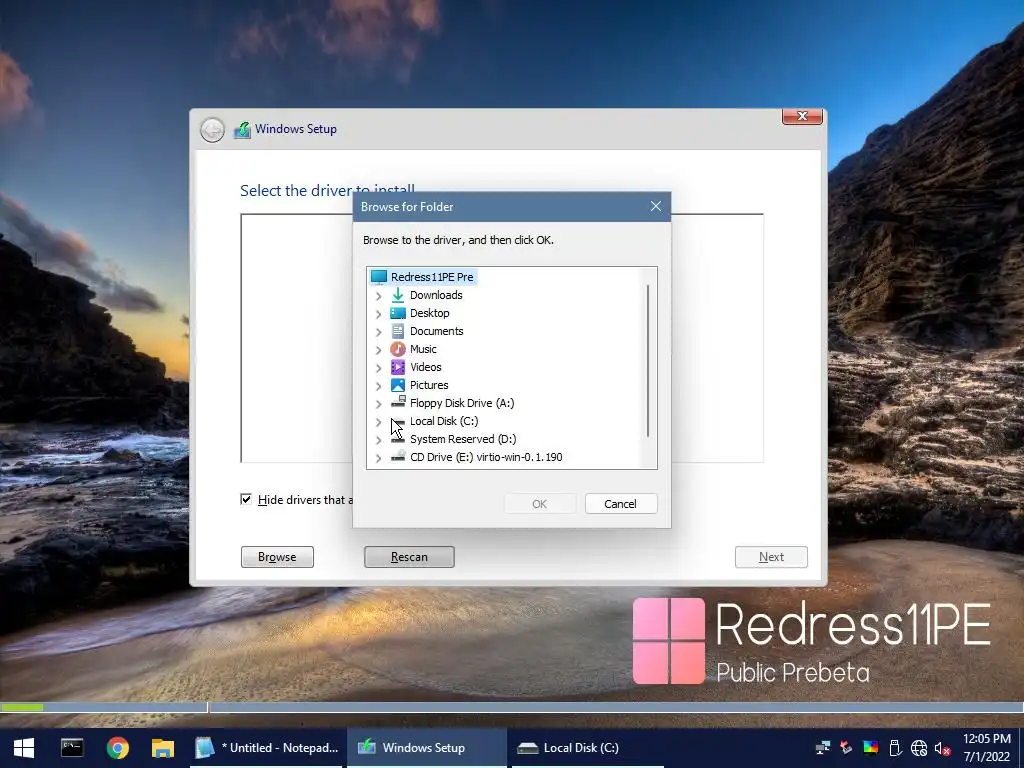Close the Windows Setup window
The height and width of the screenshot is (768, 1024).
click(x=802, y=116)
